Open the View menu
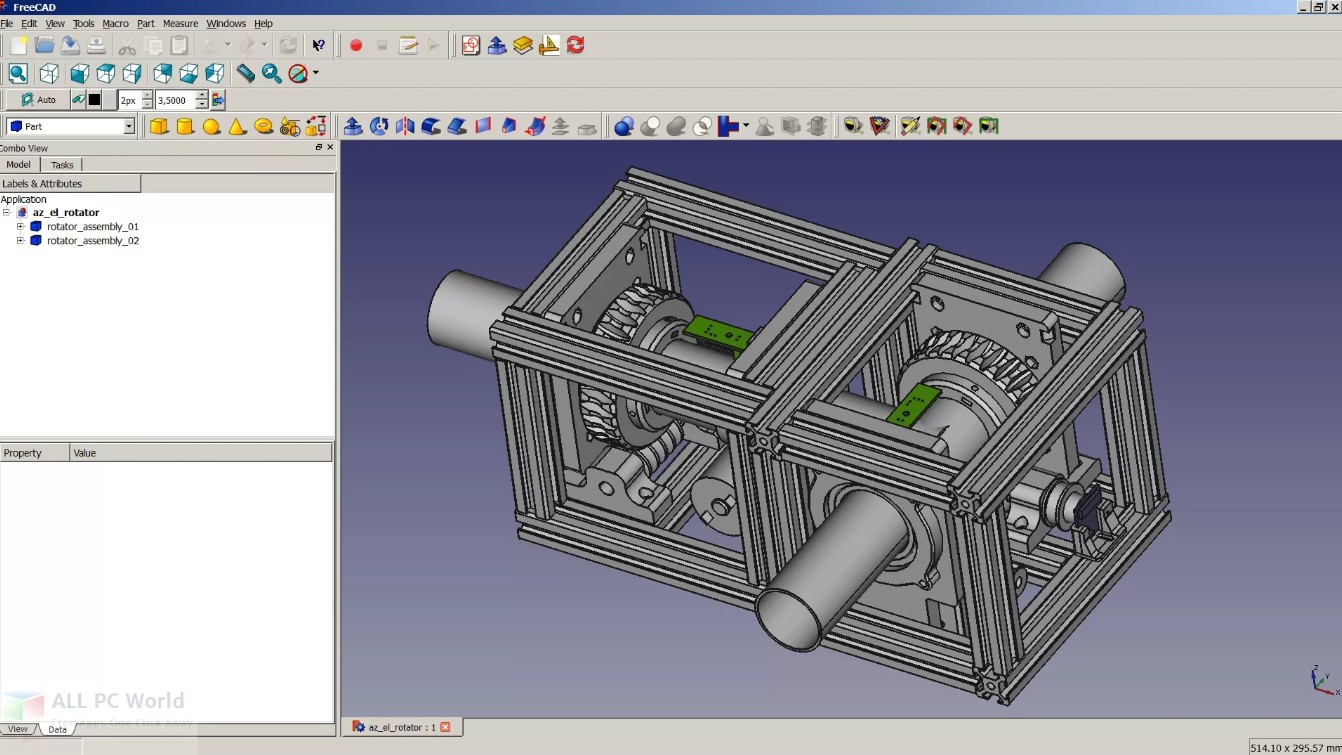This screenshot has height=755, width=1342. (x=55, y=23)
